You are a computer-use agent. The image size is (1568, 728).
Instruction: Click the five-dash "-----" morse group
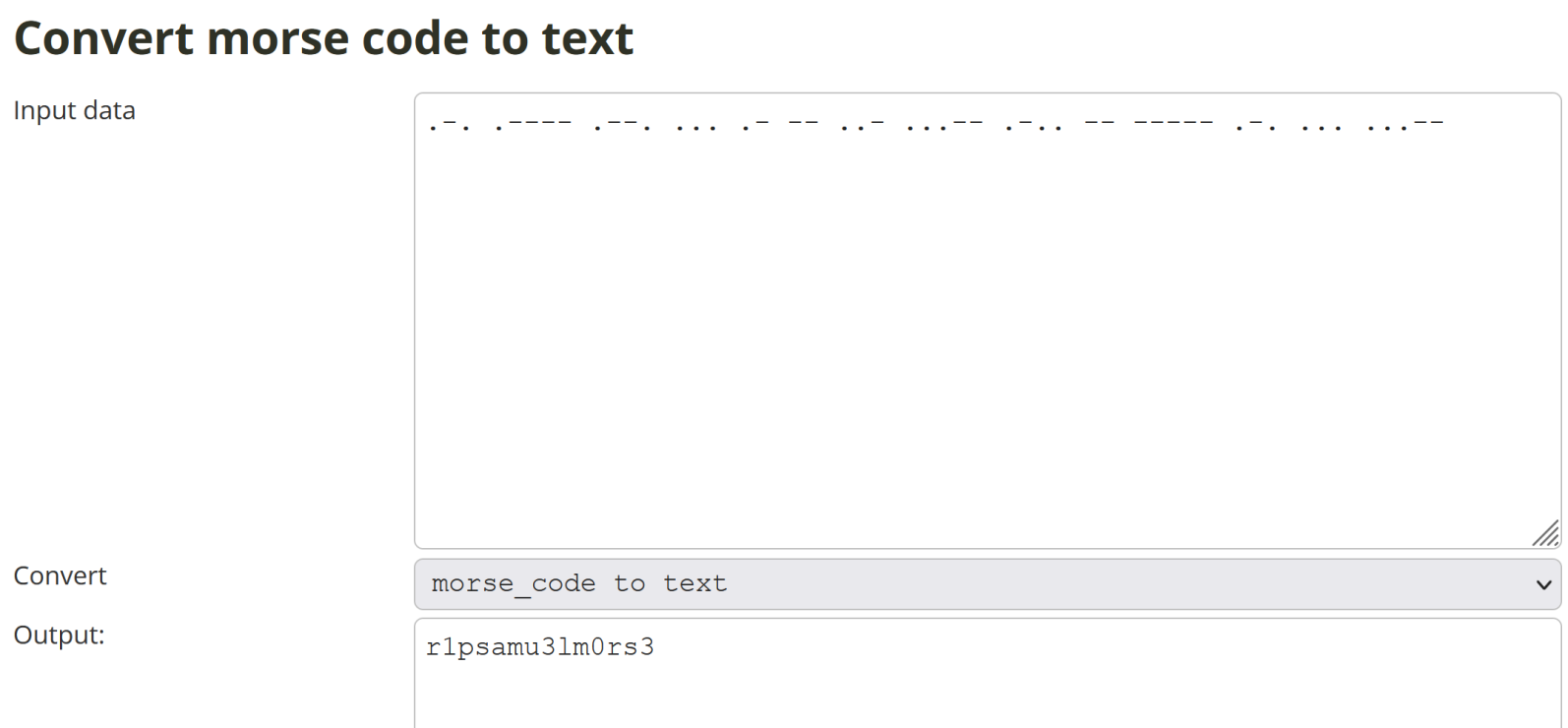1174,124
